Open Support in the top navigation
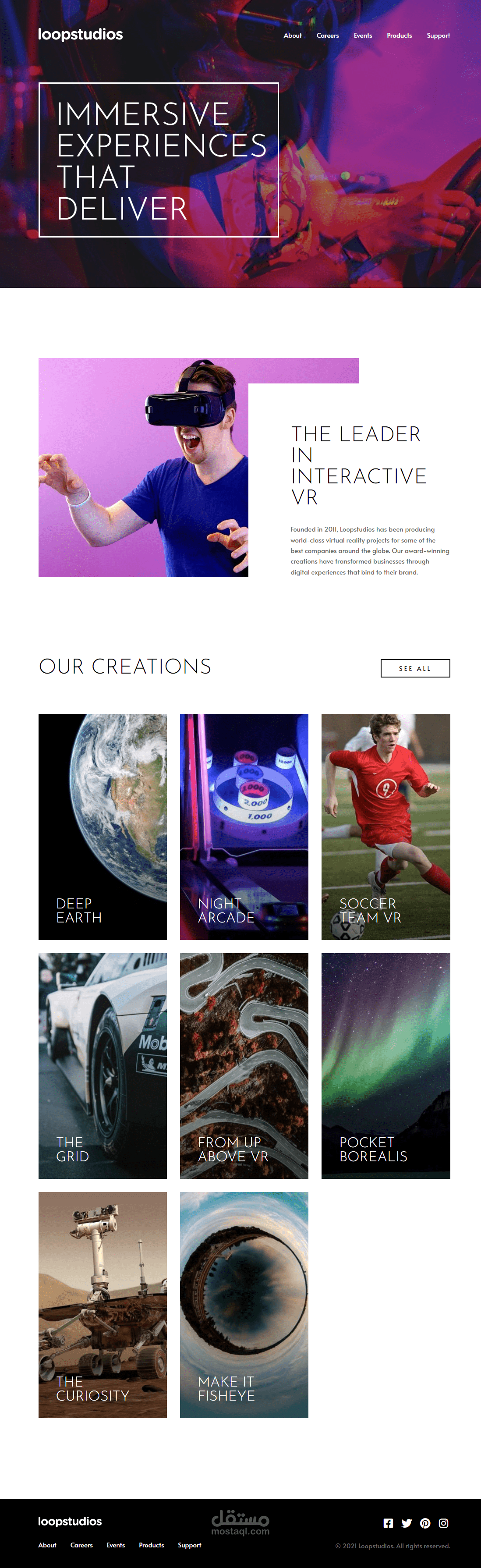 (439, 35)
